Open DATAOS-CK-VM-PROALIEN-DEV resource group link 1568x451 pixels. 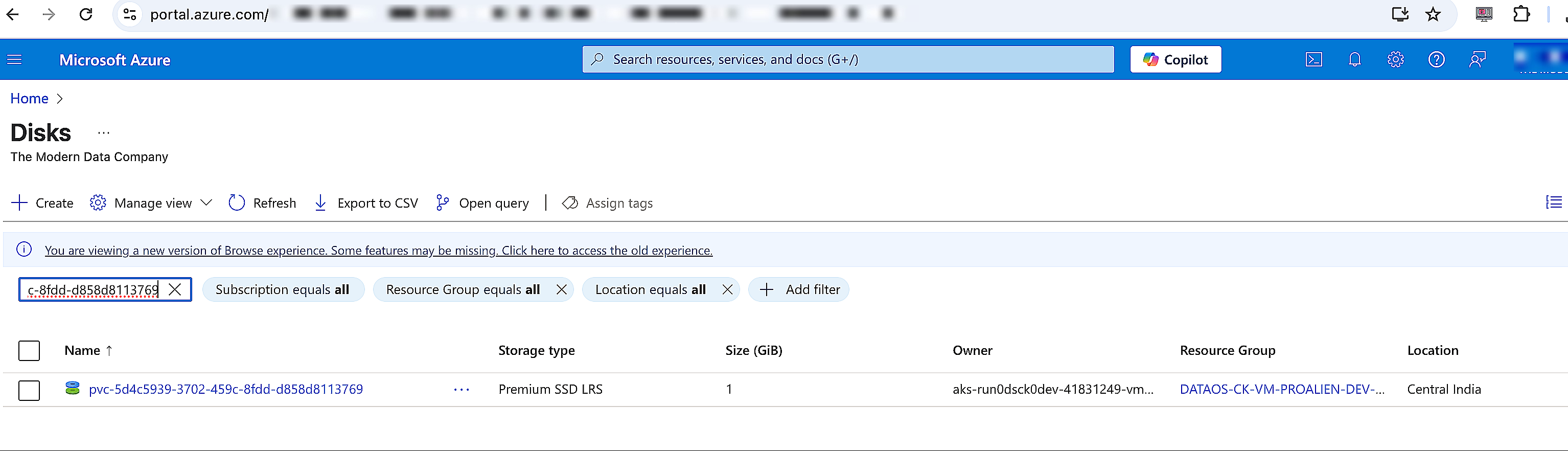pos(1282,390)
